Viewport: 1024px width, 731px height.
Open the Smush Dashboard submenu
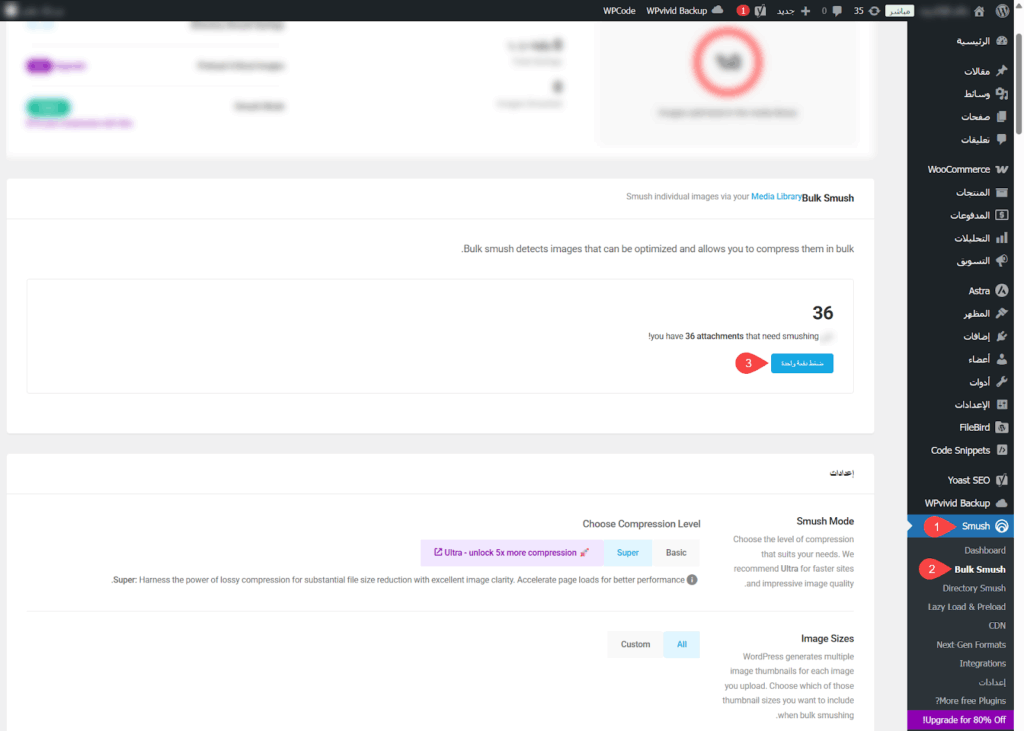pos(984,550)
